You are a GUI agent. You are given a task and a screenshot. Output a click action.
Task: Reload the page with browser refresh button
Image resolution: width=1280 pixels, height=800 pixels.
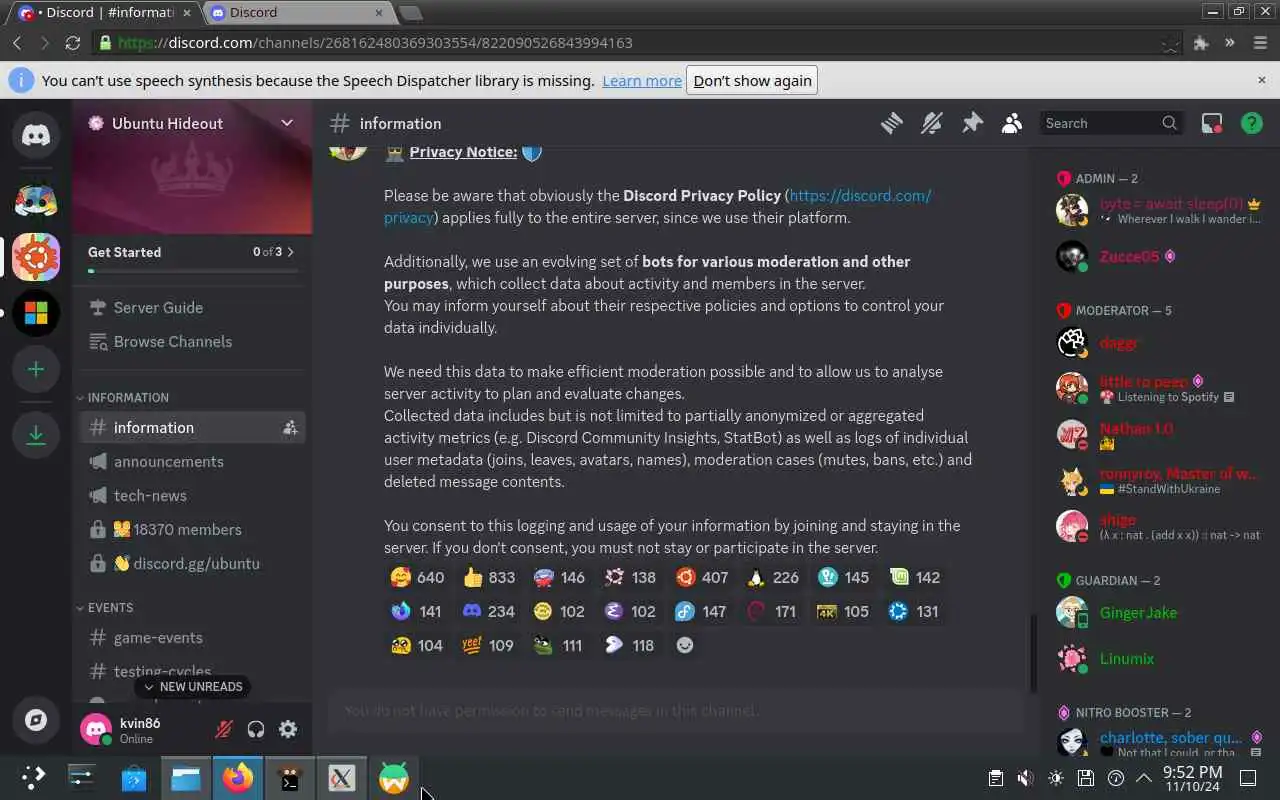[x=72, y=43]
